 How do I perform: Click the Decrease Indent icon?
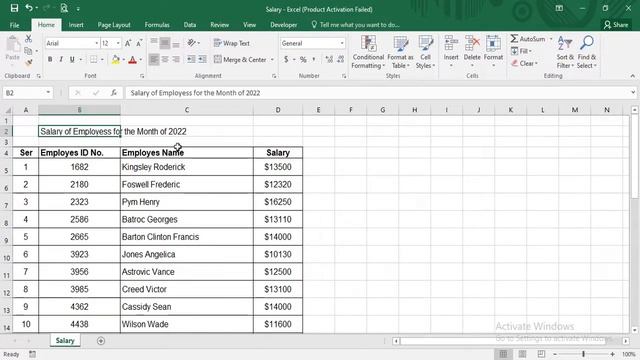coord(191,60)
